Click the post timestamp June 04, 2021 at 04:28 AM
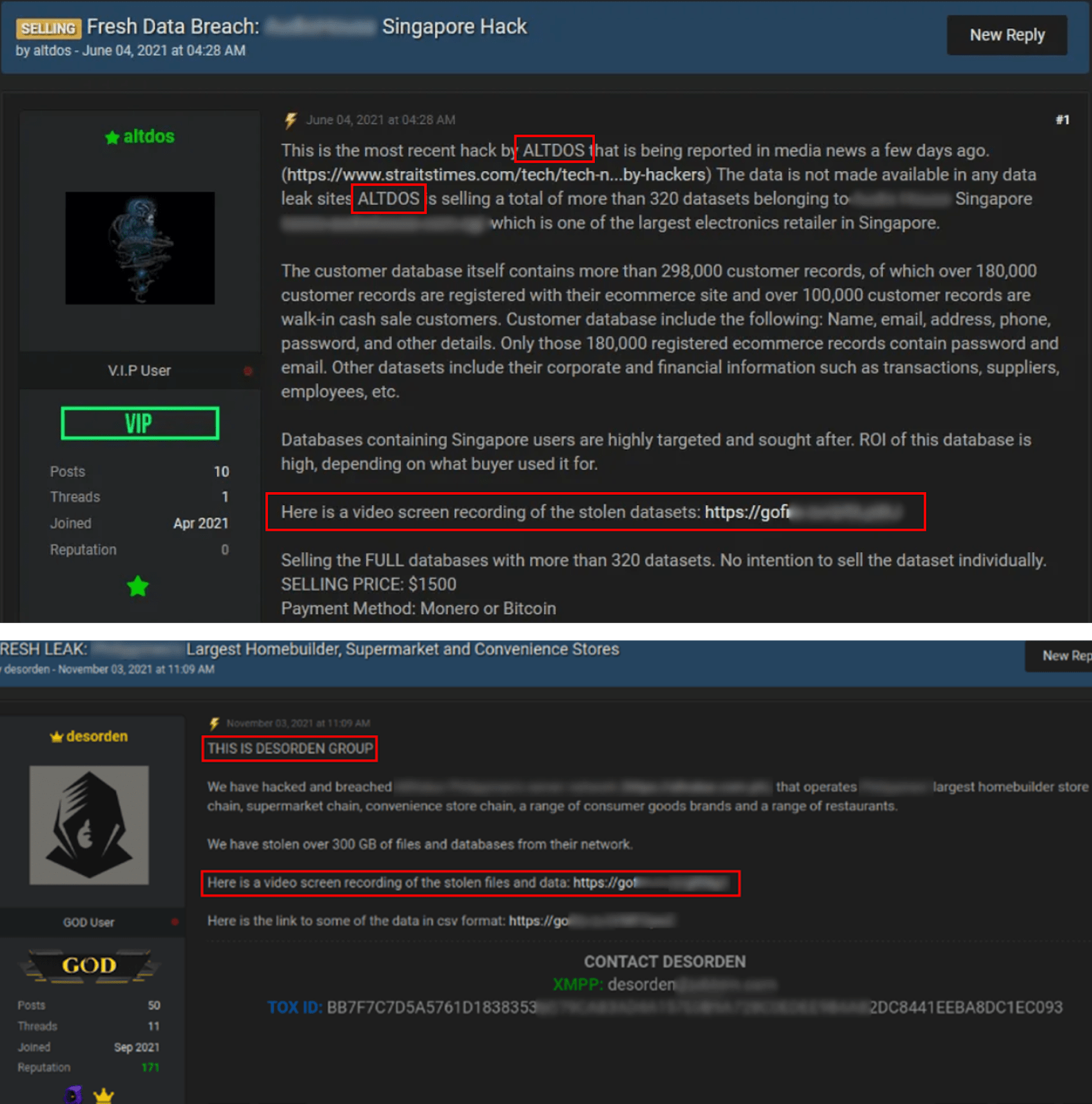 [x=380, y=120]
